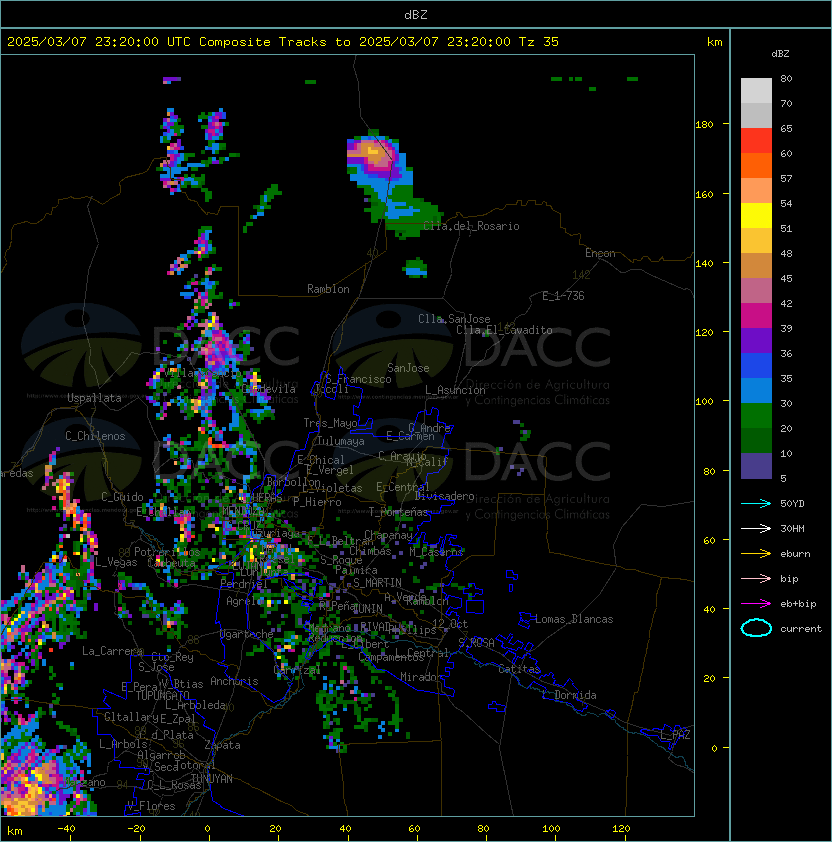Select the 'V_Flores' place label
This screenshot has height=842, width=832.
151,805
